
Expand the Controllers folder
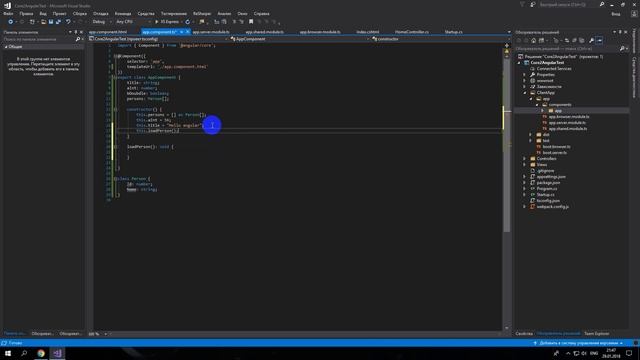tap(525, 158)
